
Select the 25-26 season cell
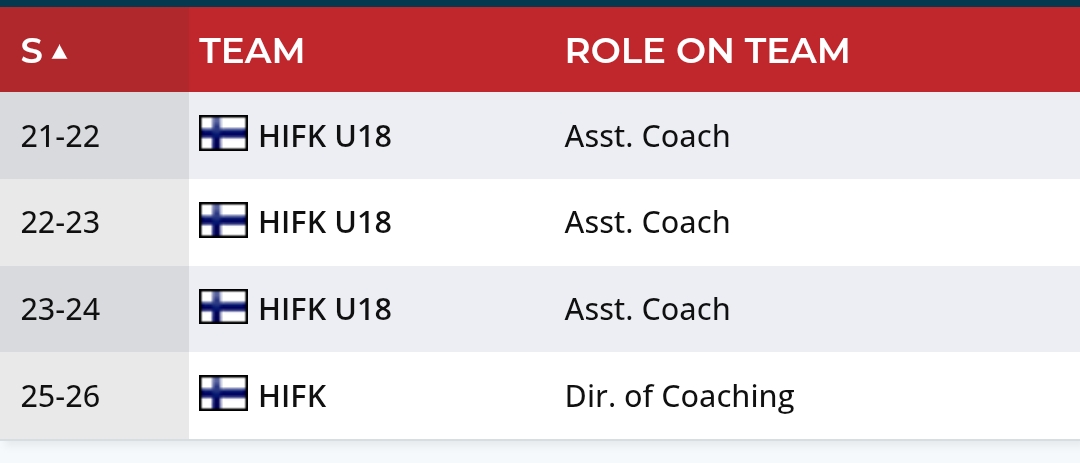(61, 396)
